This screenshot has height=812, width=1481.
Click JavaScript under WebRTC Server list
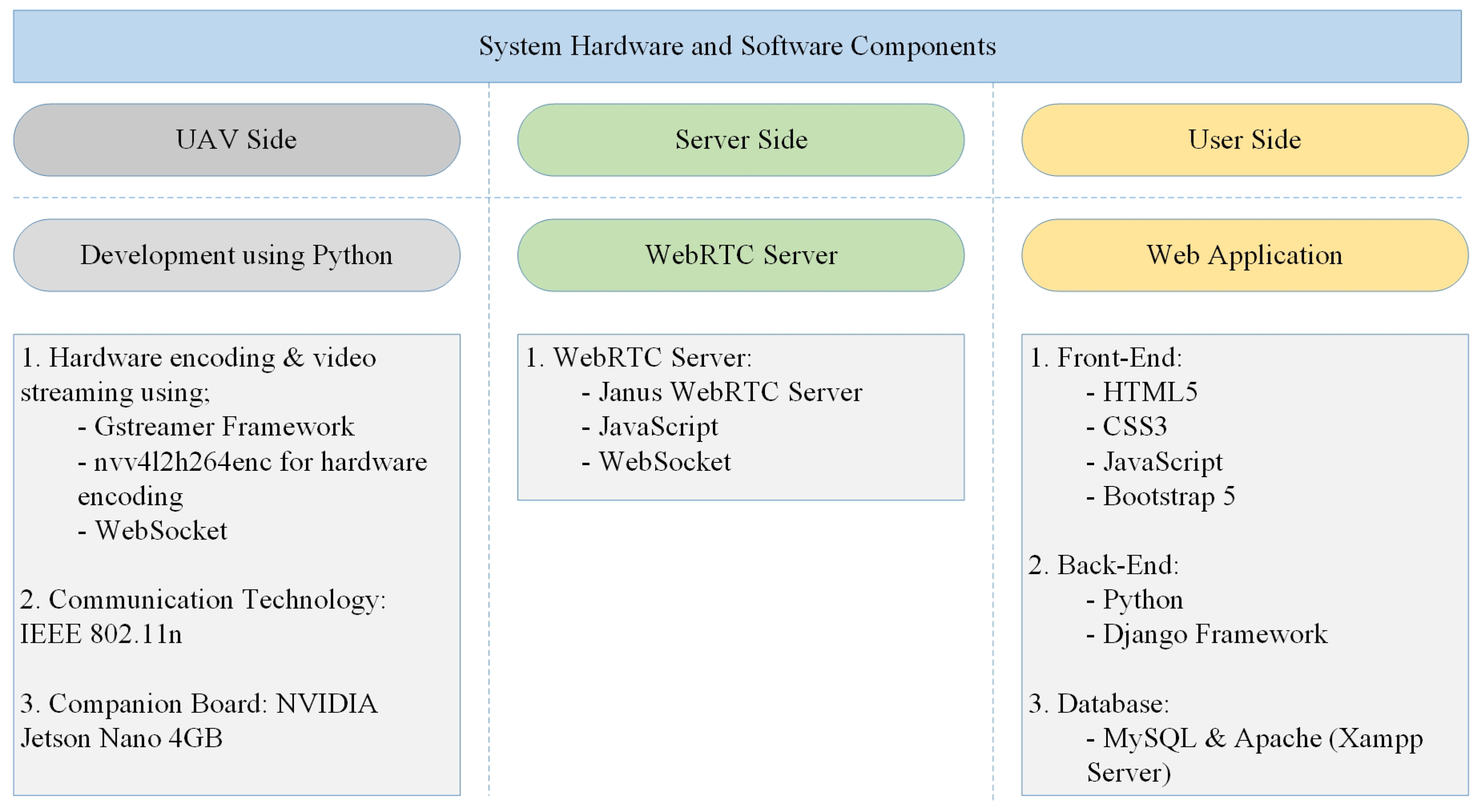[658, 427]
